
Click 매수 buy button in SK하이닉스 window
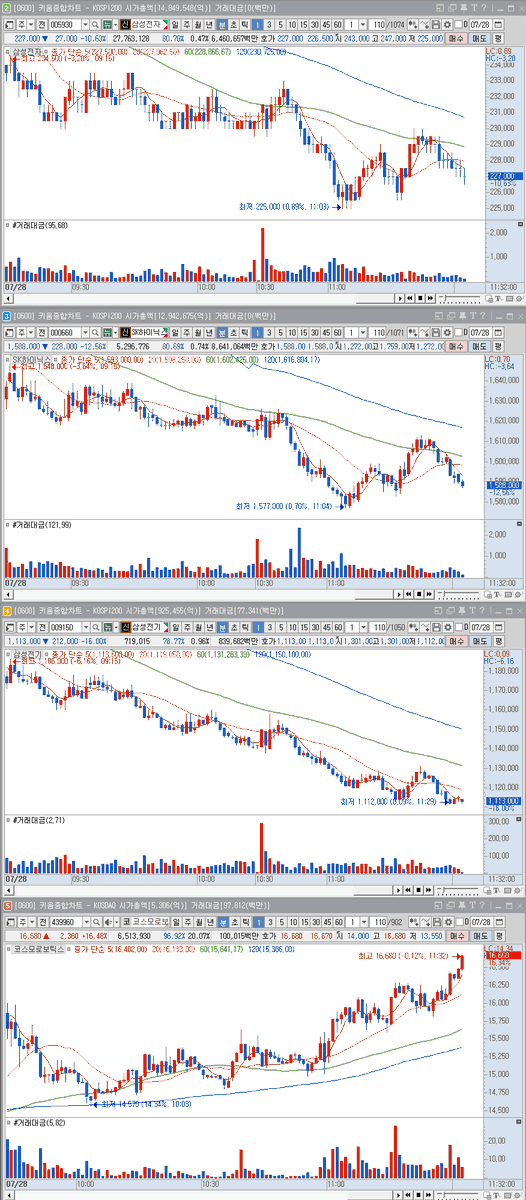(x=455, y=346)
